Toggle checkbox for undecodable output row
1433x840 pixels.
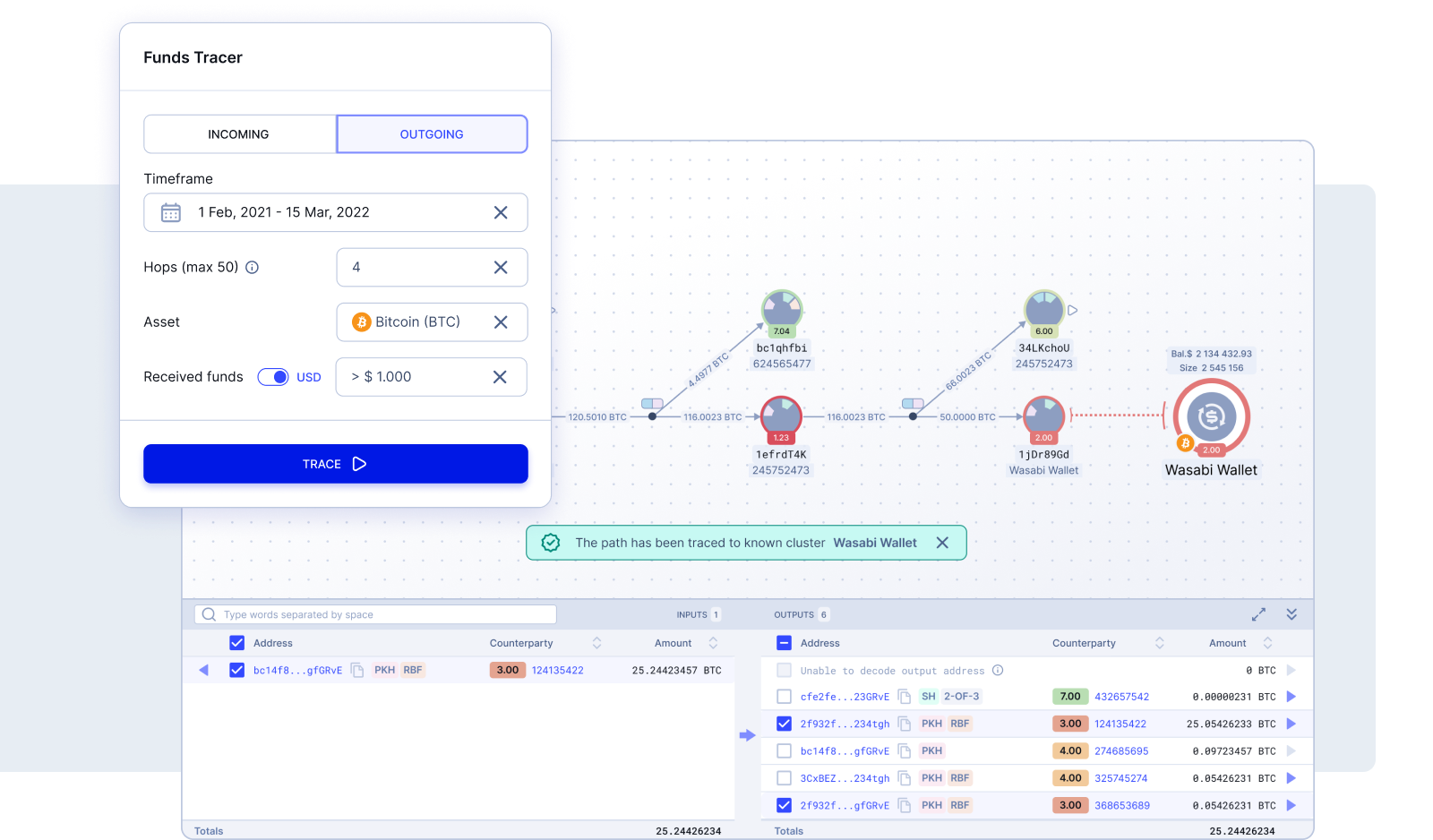click(x=784, y=670)
